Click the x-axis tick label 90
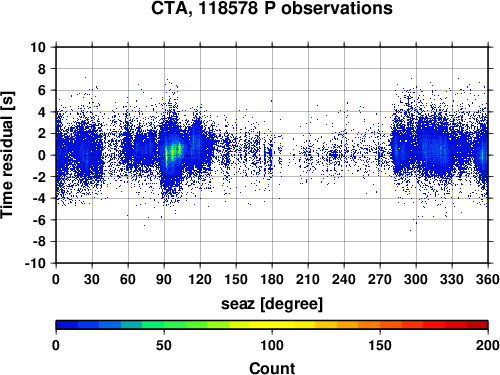Image resolution: width=500 pixels, height=375 pixels. pos(164,279)
